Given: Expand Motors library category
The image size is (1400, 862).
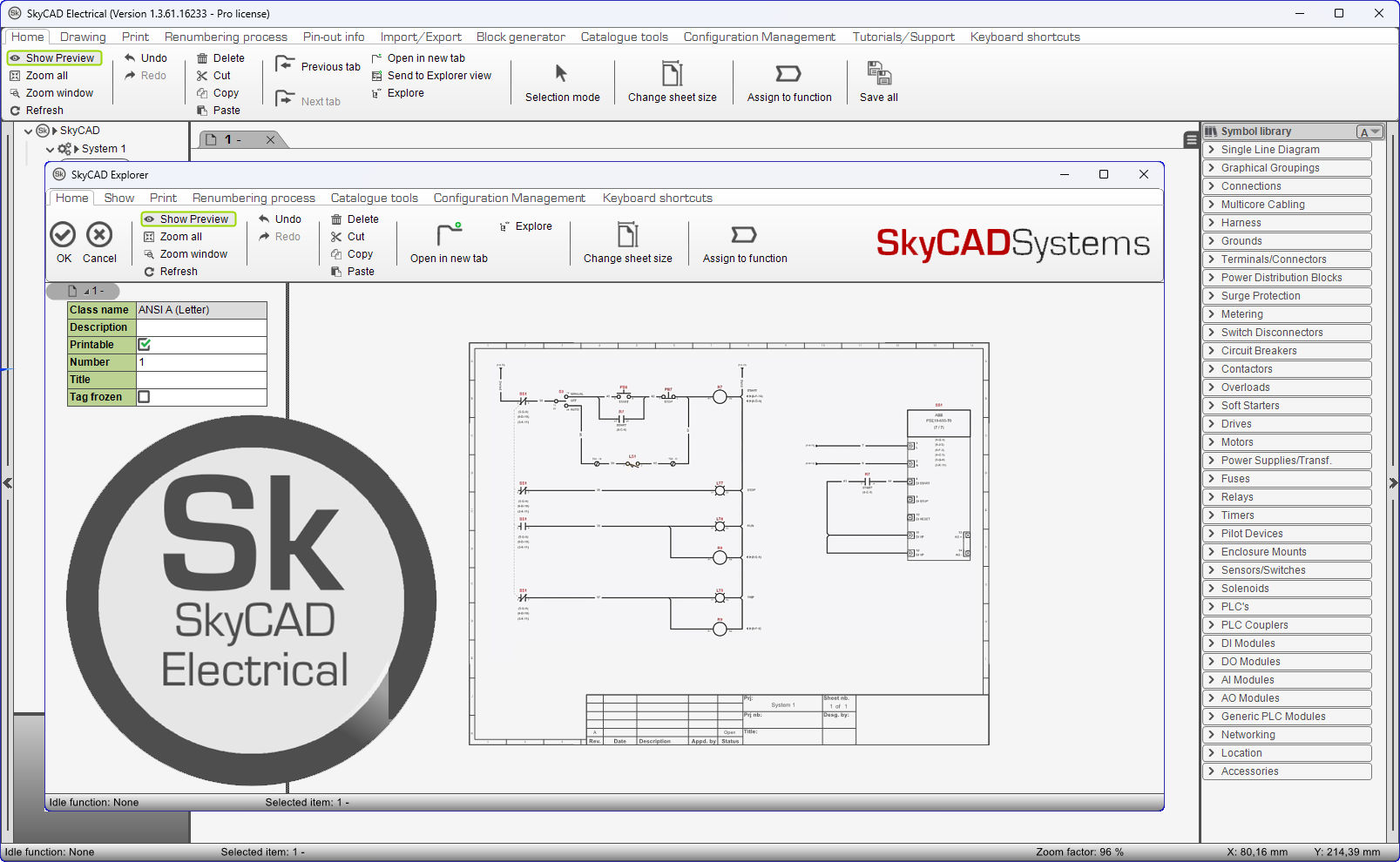Looking at the screenshot, I should point(1212,442).
